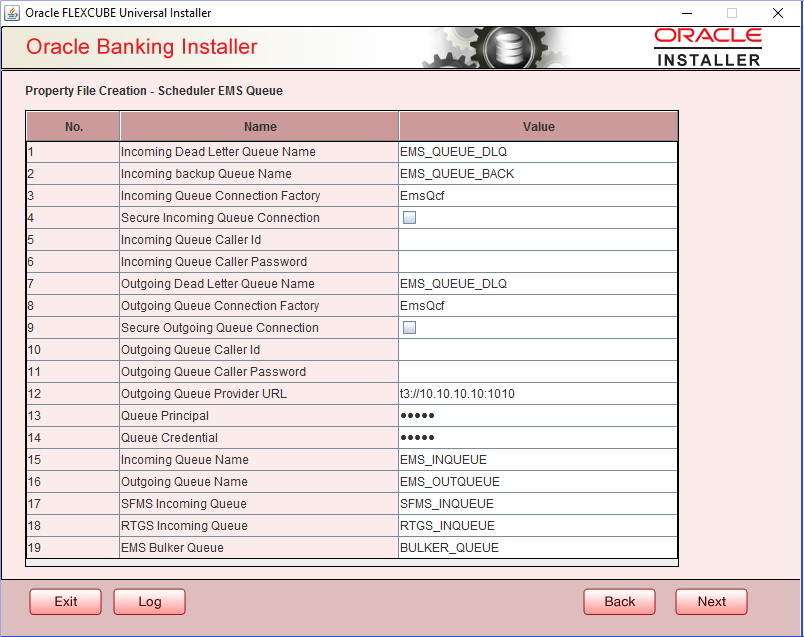The width and height of the screenshot is (804, 637).
Task: Open the installer Log
Action: point(149,601)
